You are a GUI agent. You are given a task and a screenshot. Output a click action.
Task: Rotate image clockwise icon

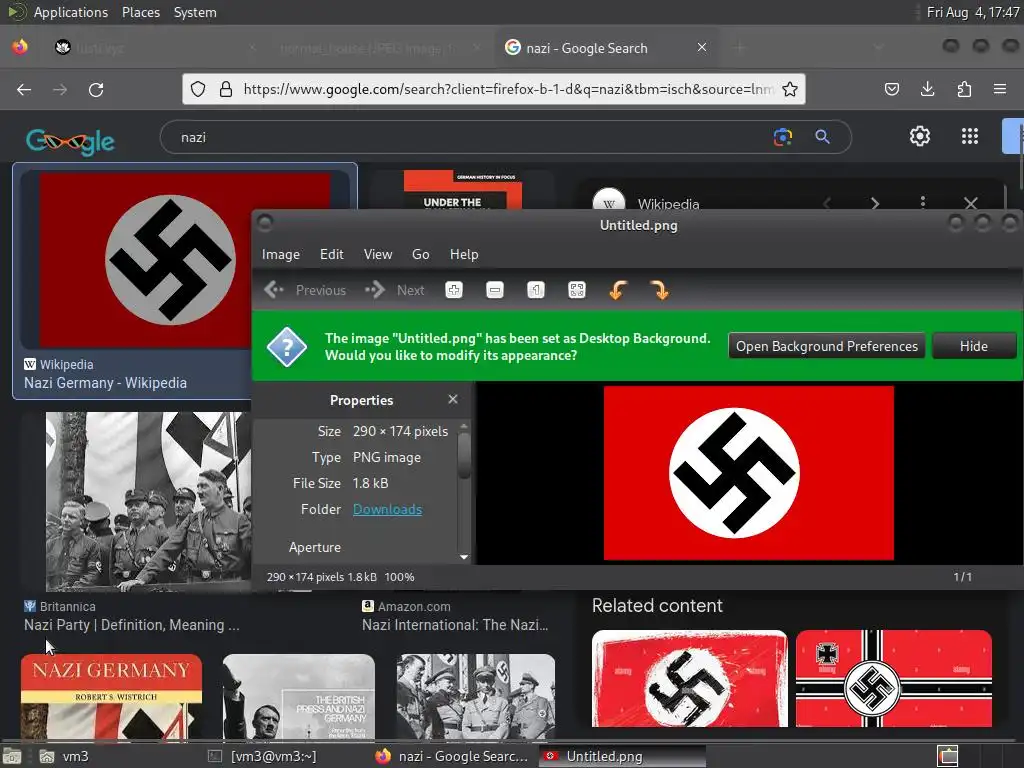pos(659,290)
